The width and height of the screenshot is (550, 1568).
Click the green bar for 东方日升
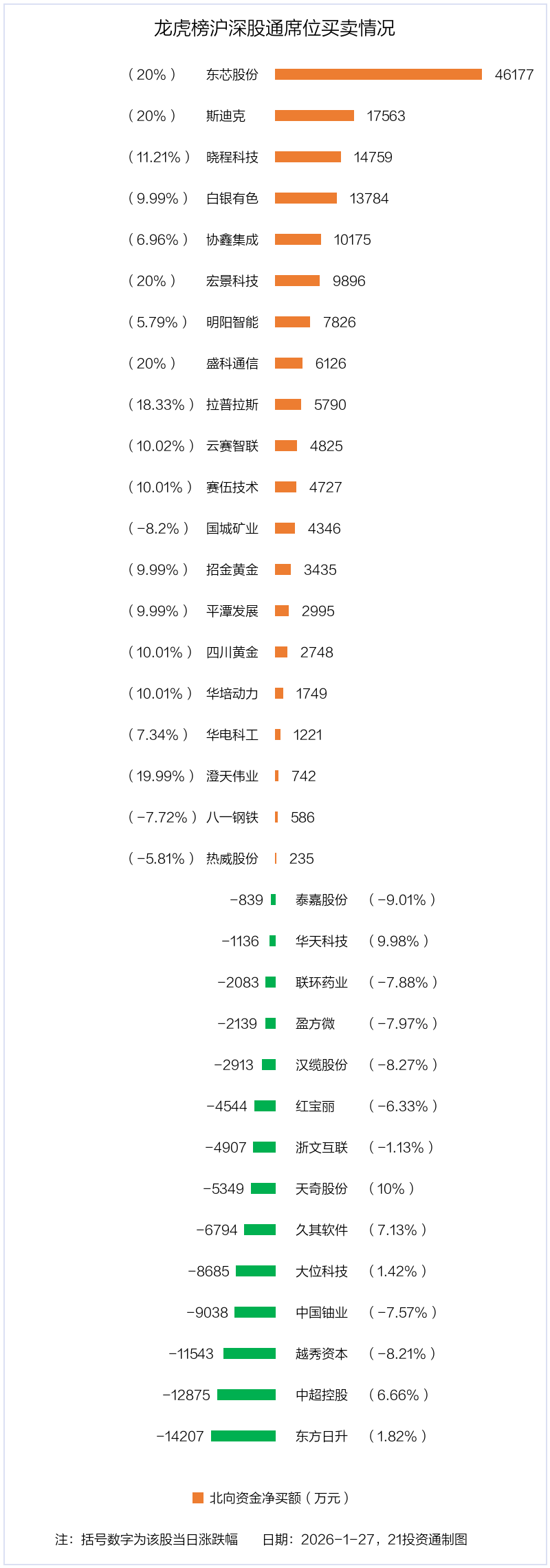pos(243,1436)
